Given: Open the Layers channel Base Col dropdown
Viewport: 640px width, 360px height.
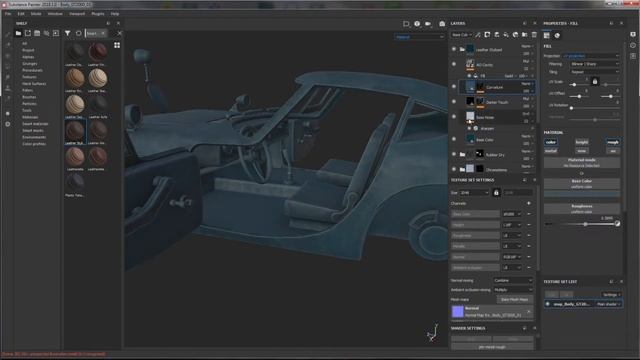Looking at the screenshot, I should (462, 35).
